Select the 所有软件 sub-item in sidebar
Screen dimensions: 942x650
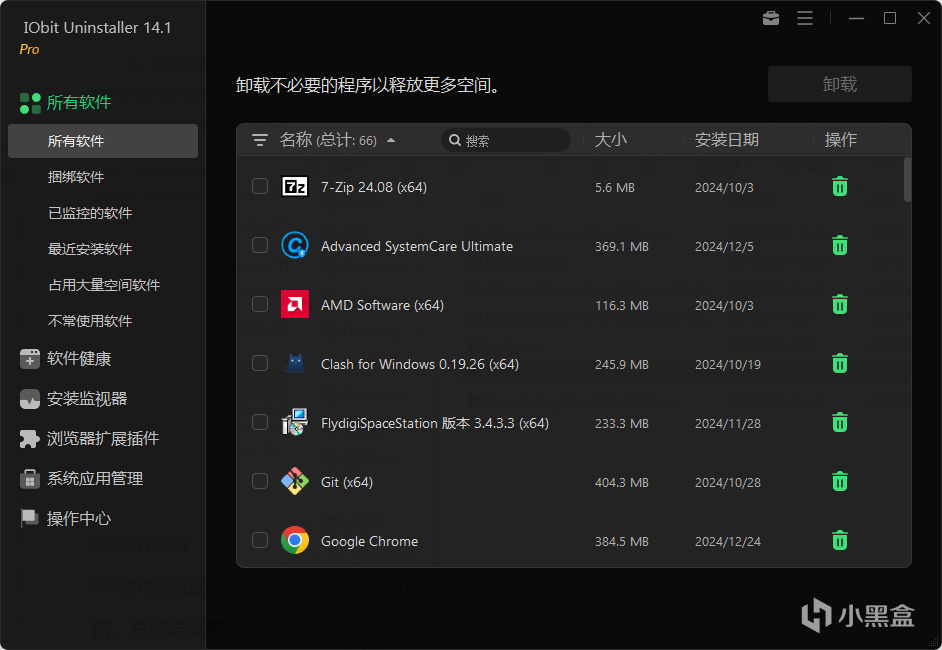click(x=103, y=141)
